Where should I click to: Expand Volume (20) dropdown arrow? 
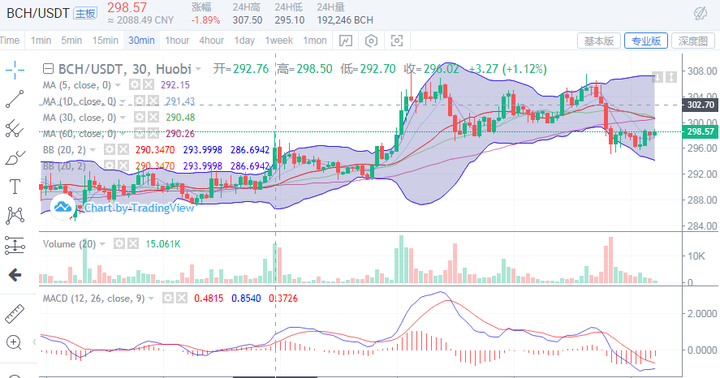coord(102,244)
